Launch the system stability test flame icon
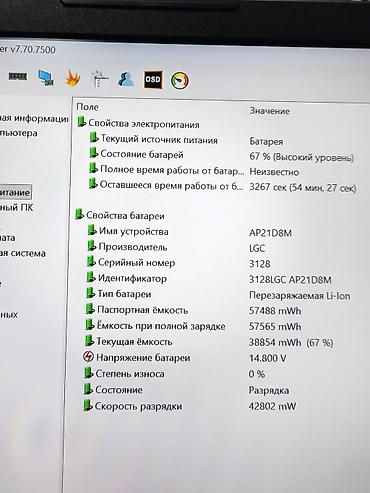Image resolution: width=370 pixels, height=493 pixels. click(73, 79)
